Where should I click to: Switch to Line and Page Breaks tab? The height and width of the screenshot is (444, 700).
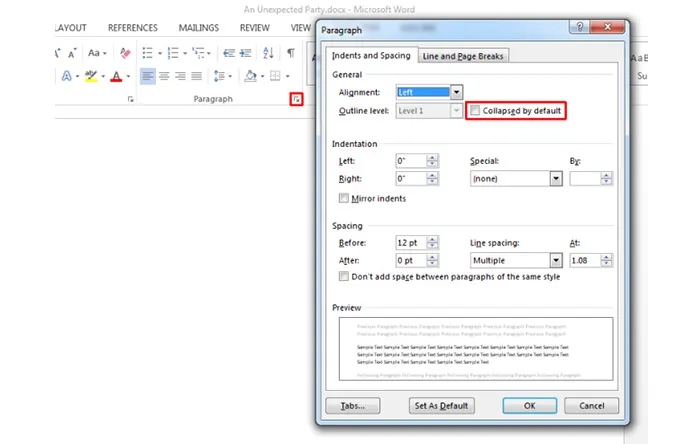click(463, 56)
